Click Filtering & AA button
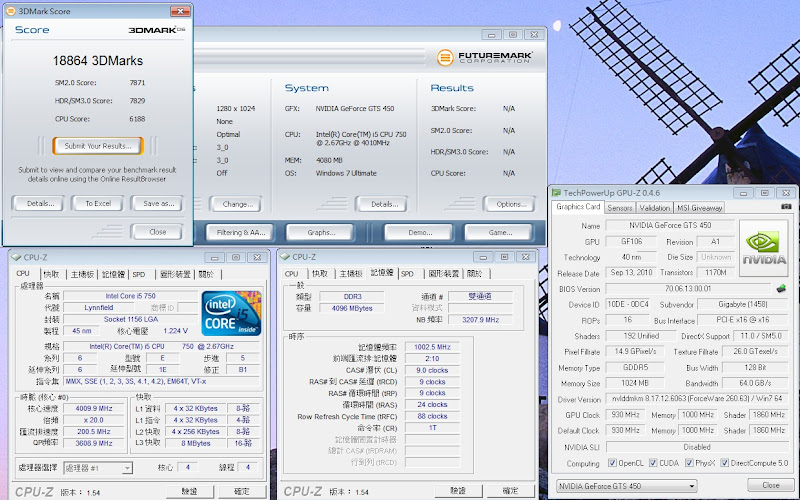800x500 pixels. pyautogui.click(x=239, y=232)
